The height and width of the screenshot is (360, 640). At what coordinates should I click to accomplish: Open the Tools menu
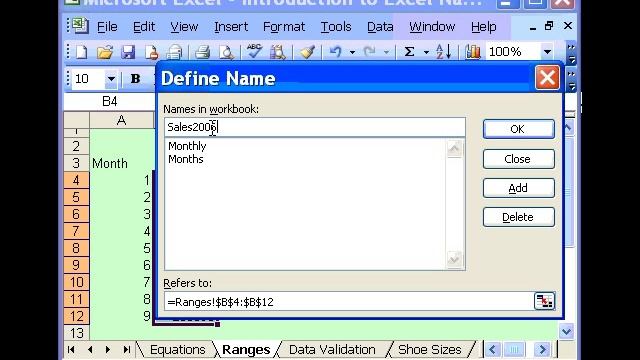click(336, 27)
